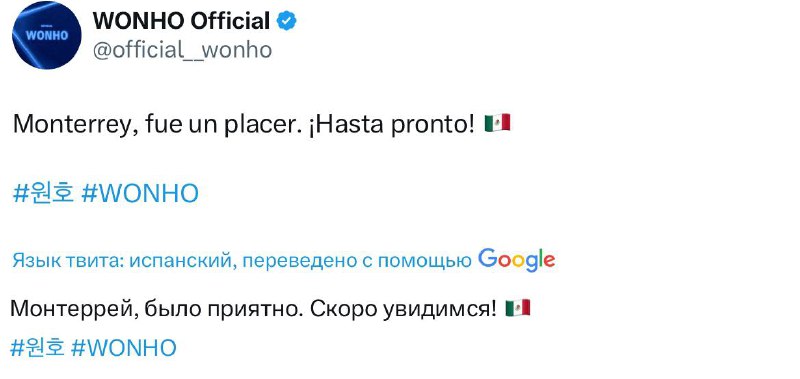Image resolution: width=800 pixels, height=379 pixels.
Task: Click the WONHO Official display name
Action: pos(181,21)
